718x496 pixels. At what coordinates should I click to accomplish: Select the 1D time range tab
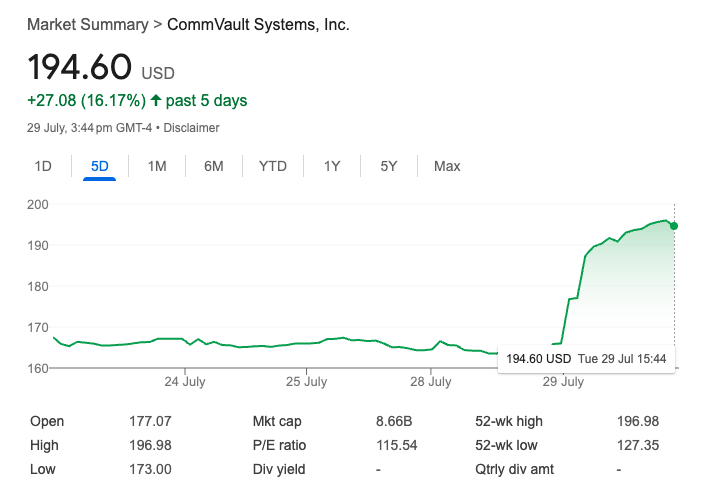click(x=43, y=166)
